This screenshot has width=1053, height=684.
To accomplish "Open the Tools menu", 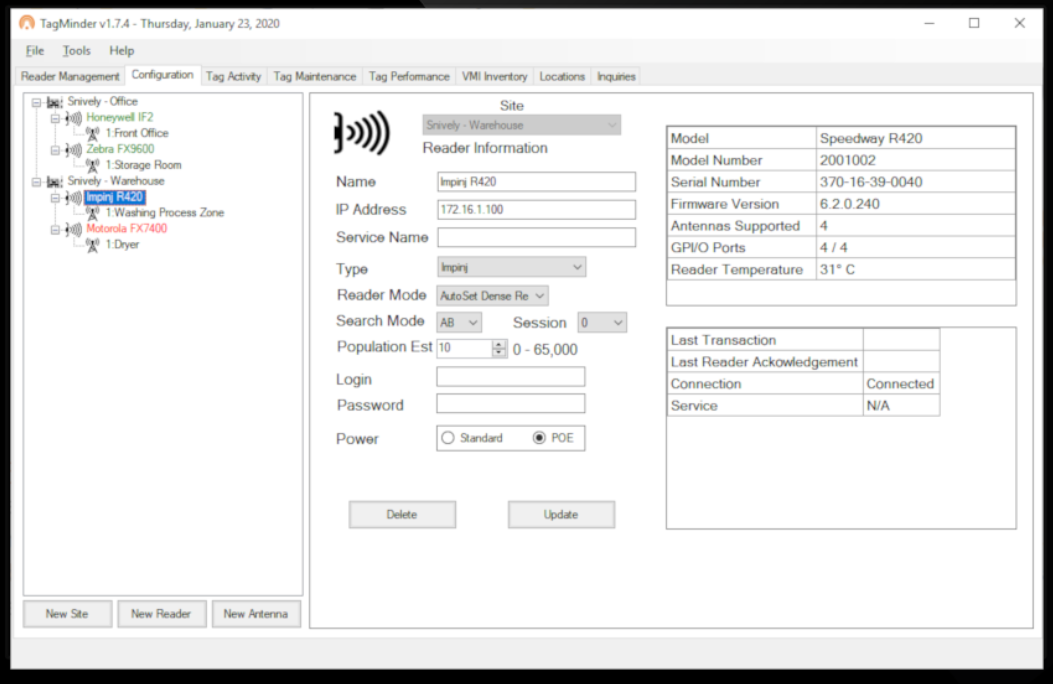I will (76, 50).
